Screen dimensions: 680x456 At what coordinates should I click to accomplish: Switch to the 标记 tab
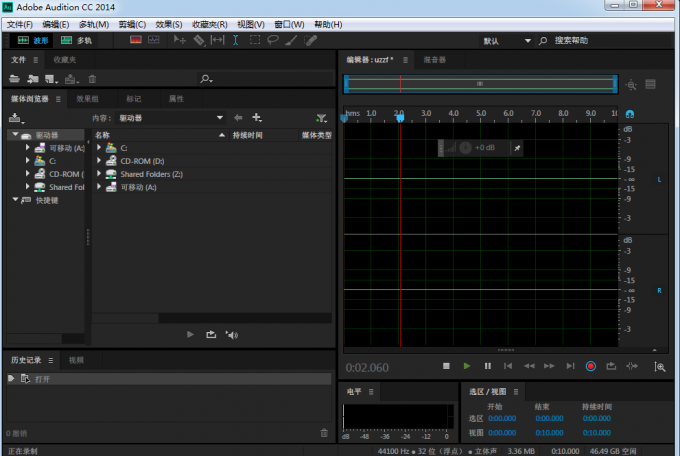[x=134, y=99]
